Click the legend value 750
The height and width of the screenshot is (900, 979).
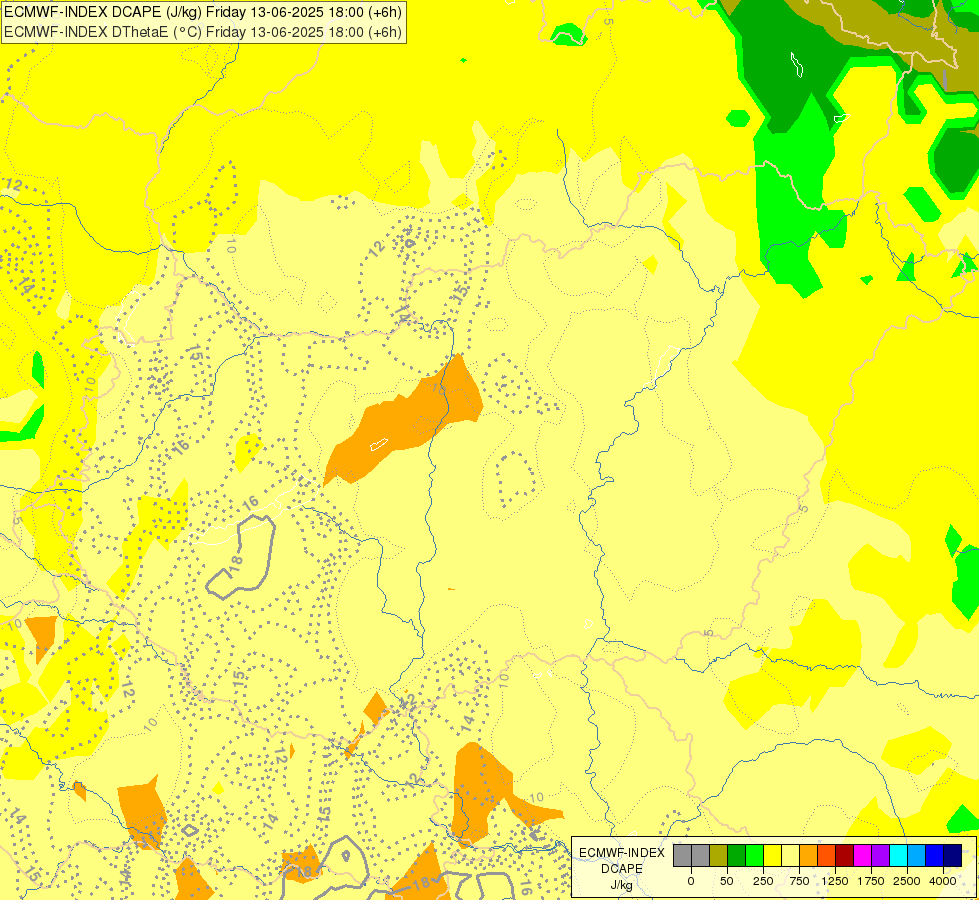799,881
